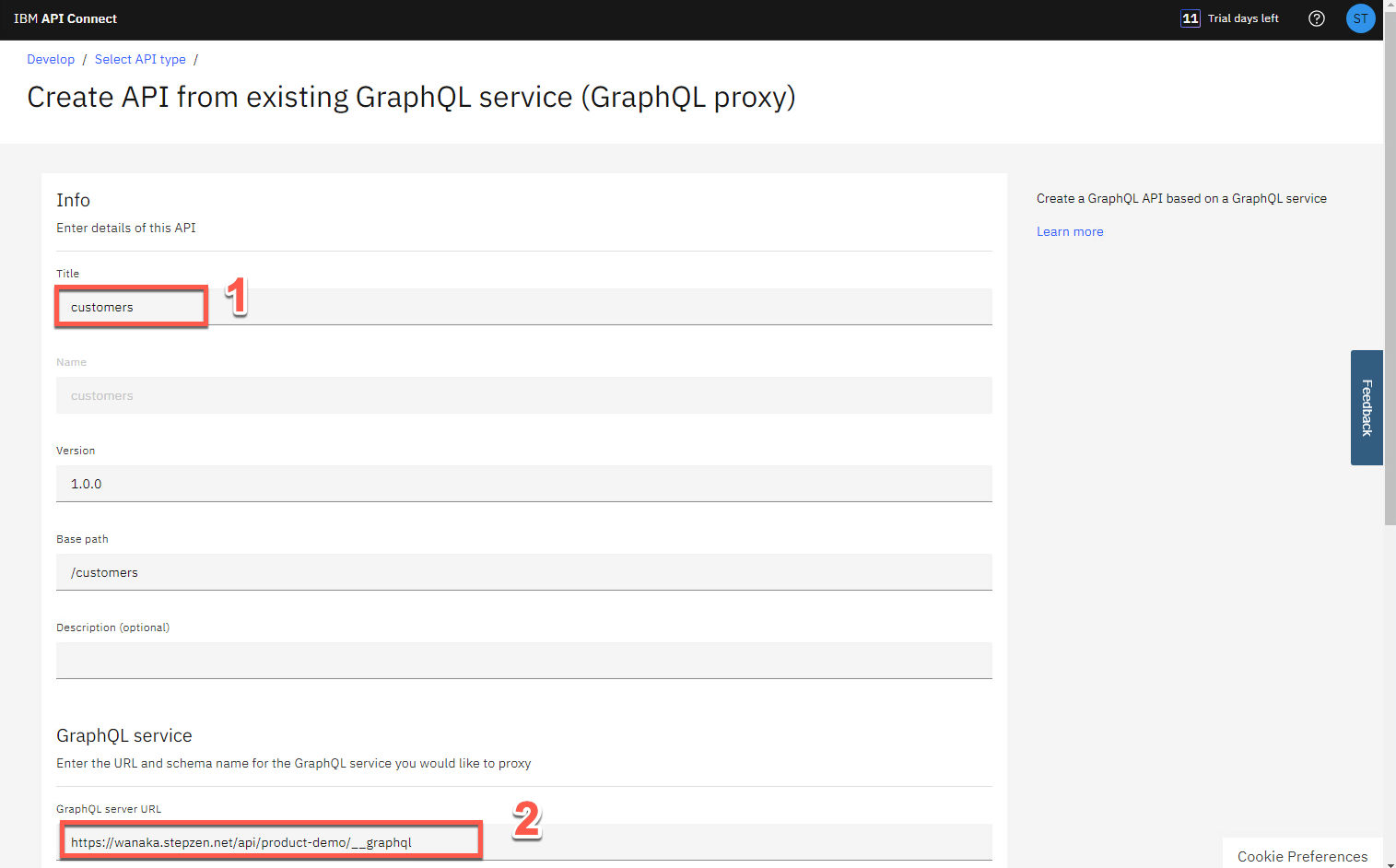The width and height of the screenshot is (1396, 868).
Task: Click the Create API from existing GraphQL heading
Action: pyautogui.click(x=411, y=97)
